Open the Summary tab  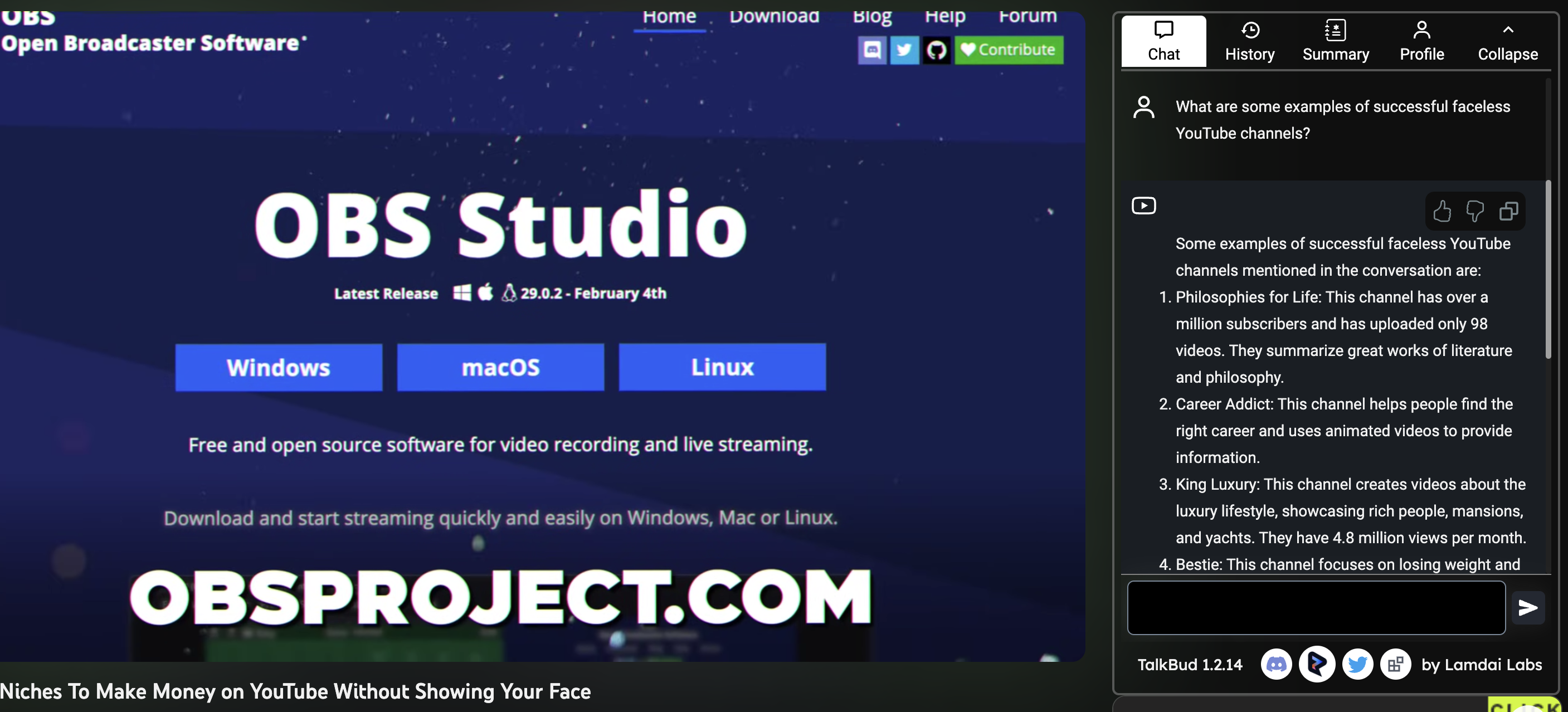(1336, 41)
